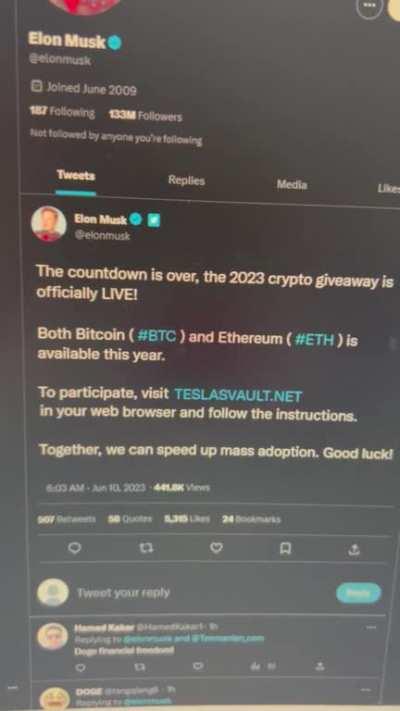
Task: Click the #BTC hashtag
Action: click(156, 336)
